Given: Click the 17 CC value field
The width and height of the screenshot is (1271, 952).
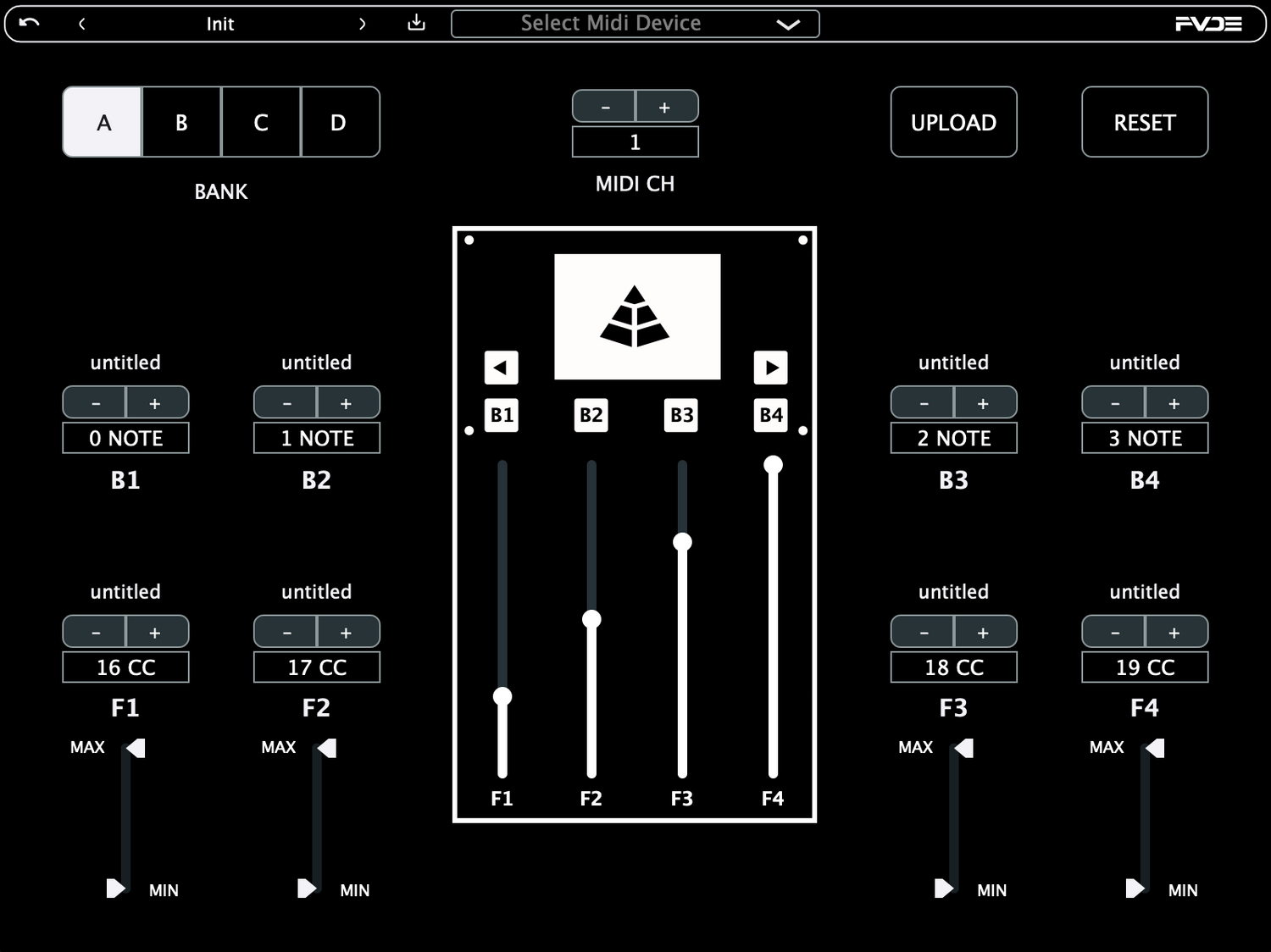Looking at the screenshot, I should point(317,667).
